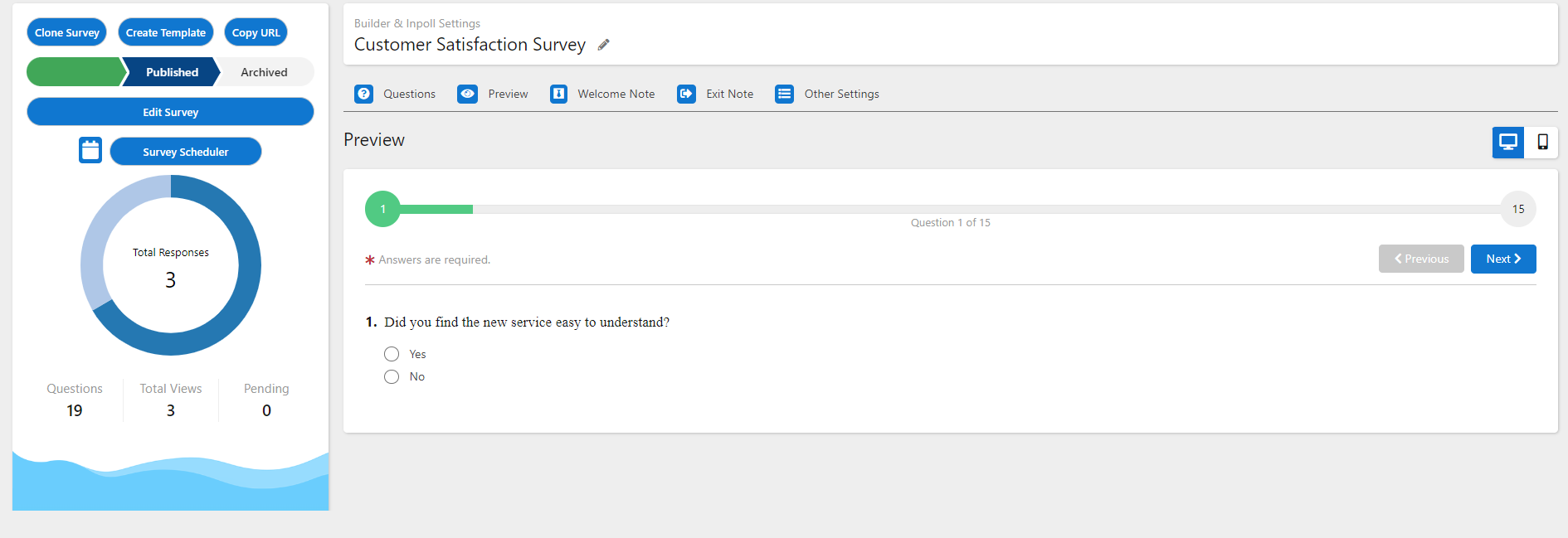
Task: Click the Answers are required note
Action: point(428,259)
